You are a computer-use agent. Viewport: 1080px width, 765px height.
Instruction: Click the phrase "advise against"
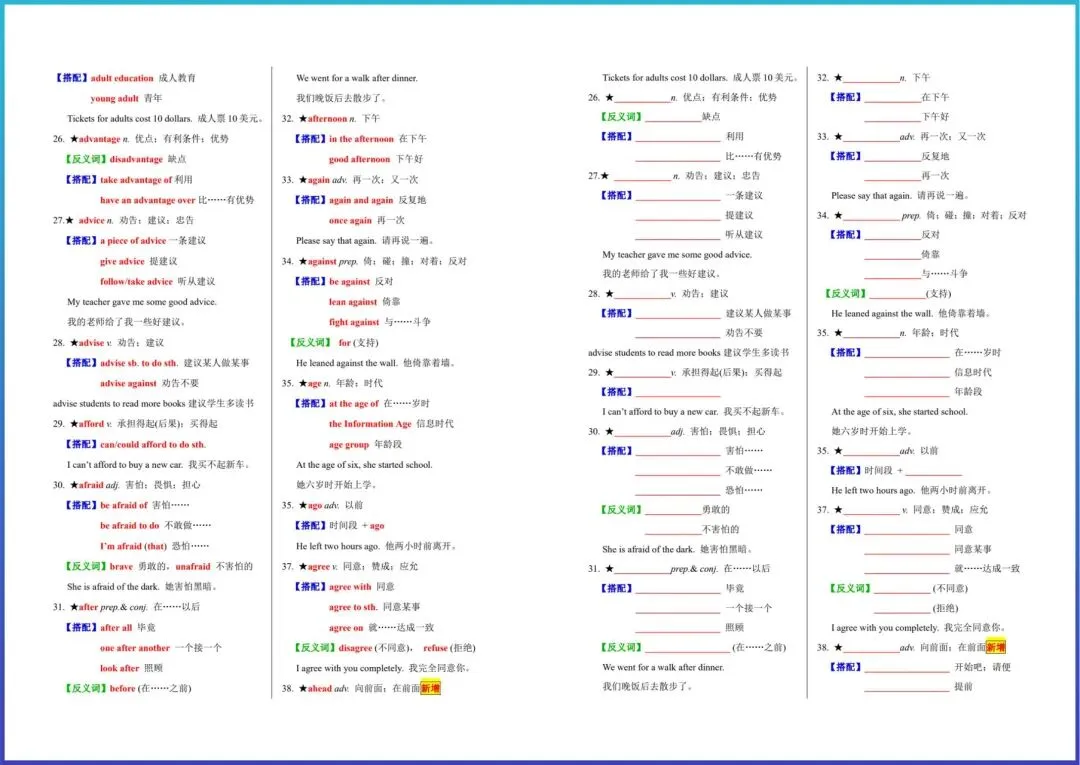tap(128, 384)
